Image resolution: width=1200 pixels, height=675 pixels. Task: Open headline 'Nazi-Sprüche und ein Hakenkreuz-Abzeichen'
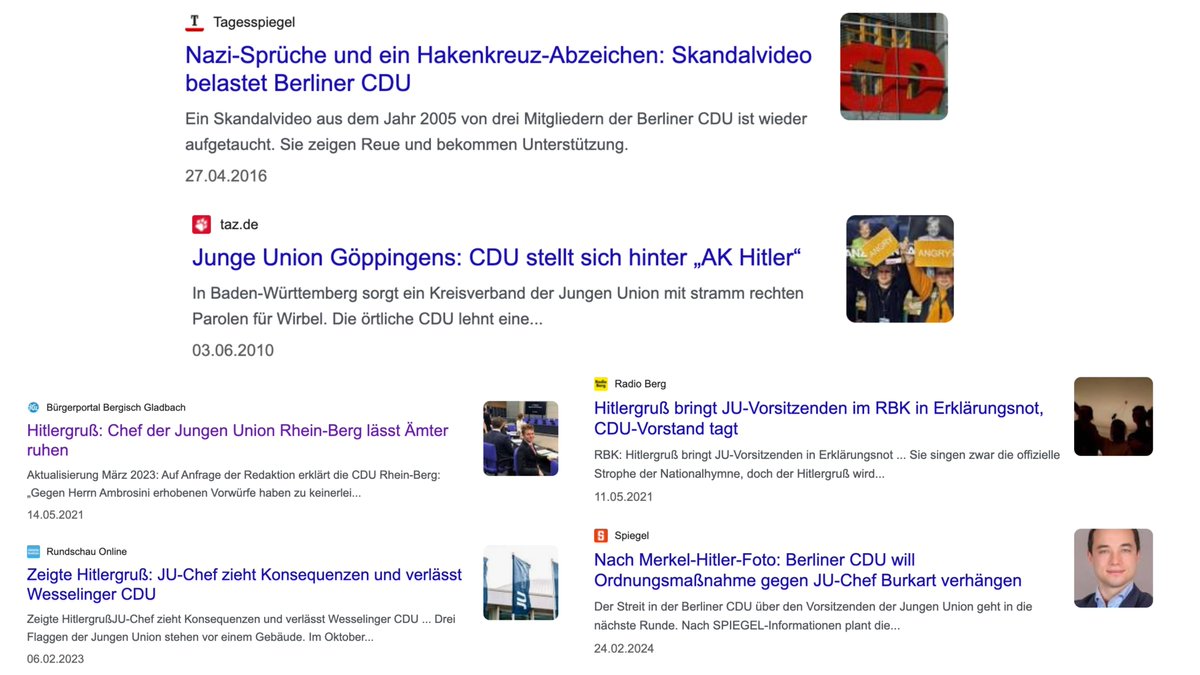point(498,69)
